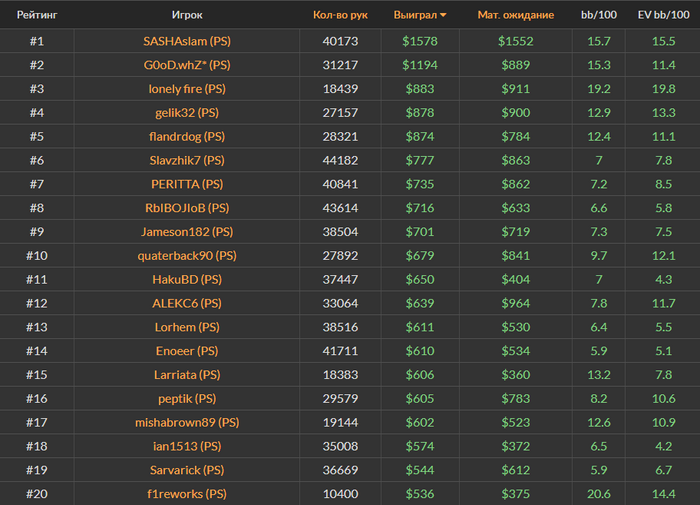Sort table by Кол-во рук column
The height and width of the screenshot is (505, 700).
coord(340,15)
